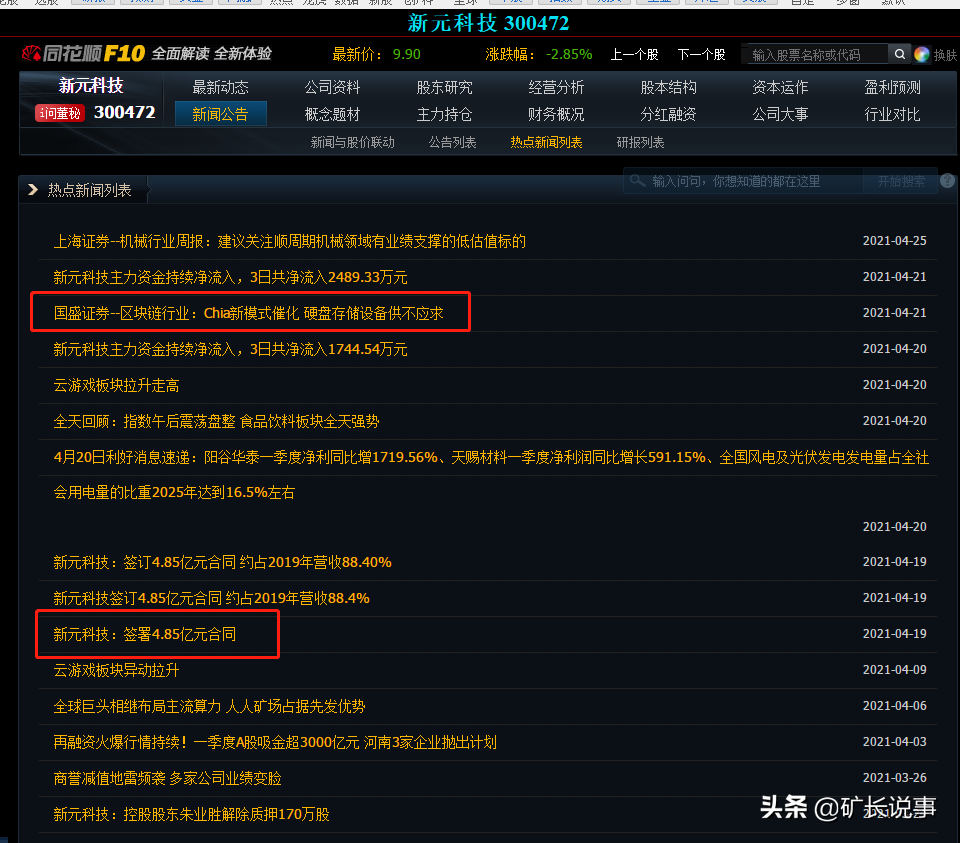
Task: Open news 3日共净流入2489.33万元
Action: click(230, 277)
